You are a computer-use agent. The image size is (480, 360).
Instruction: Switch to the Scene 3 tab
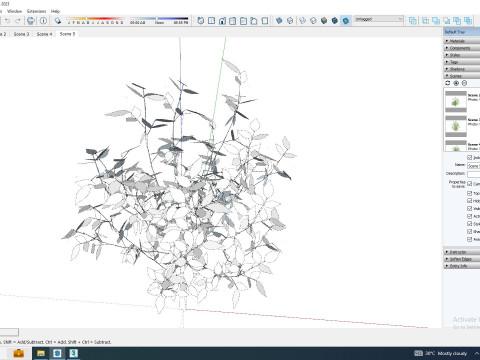tap(21, 34)
